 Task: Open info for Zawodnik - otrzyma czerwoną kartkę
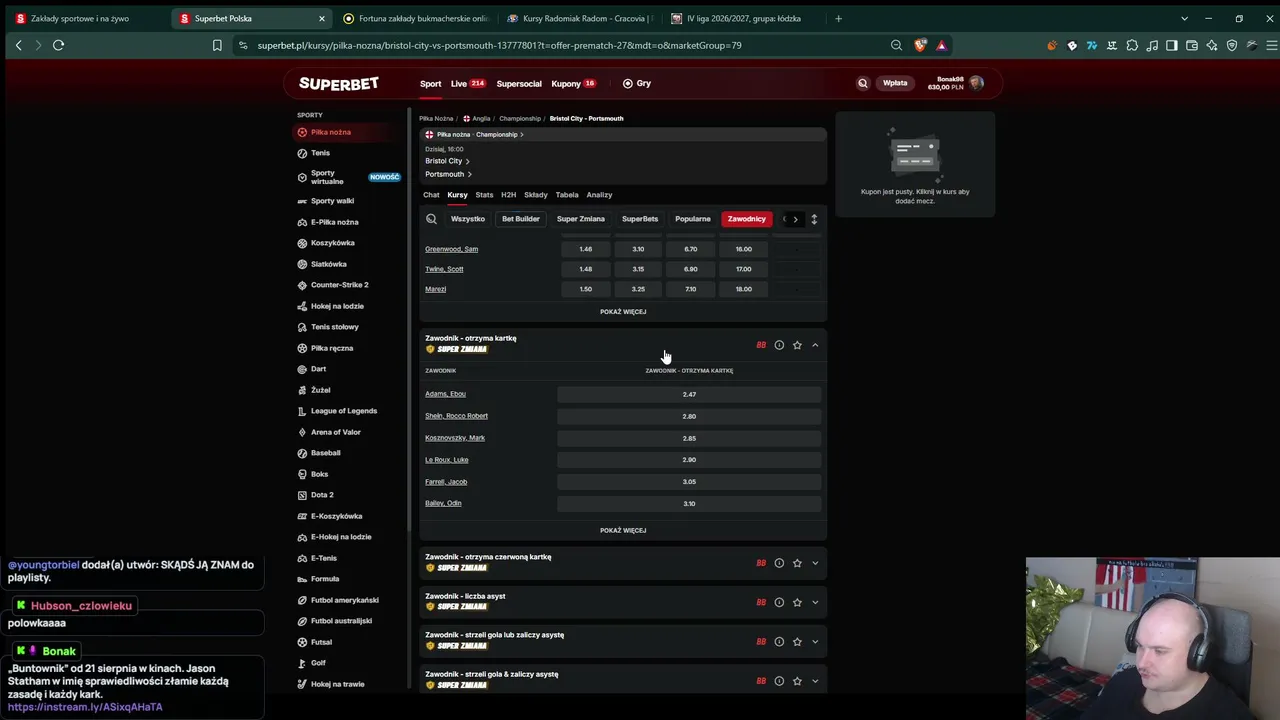(x=779, y=563)
